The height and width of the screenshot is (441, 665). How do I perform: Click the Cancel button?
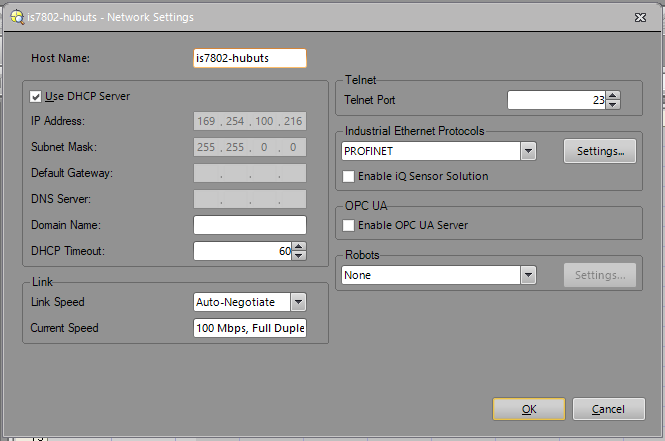pyautogui.click(x=609, y=409)
